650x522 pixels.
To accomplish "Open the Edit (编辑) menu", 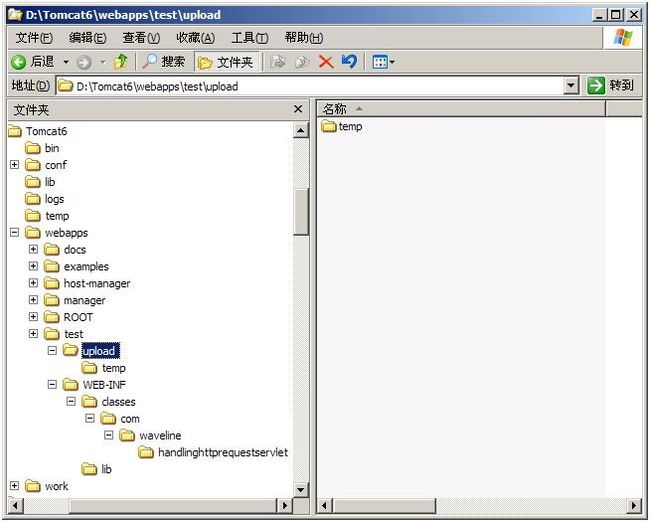I will [x=87, y=38].
